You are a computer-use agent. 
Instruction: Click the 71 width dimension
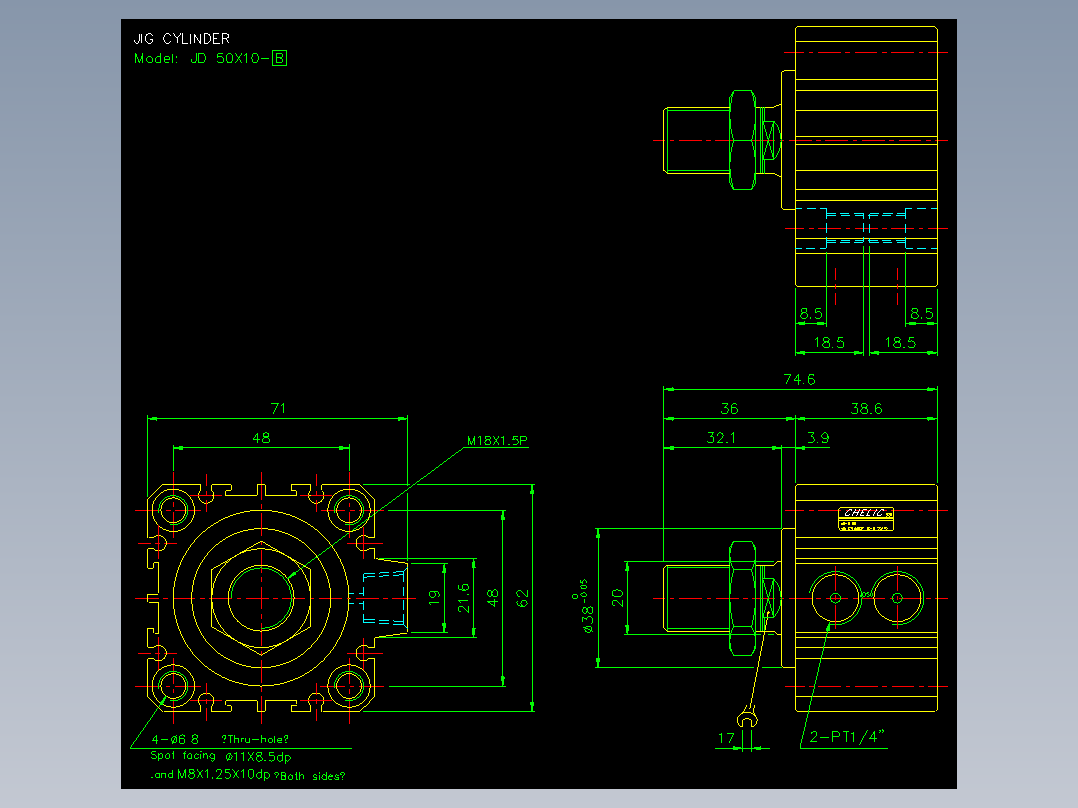[x=278, y=408]
